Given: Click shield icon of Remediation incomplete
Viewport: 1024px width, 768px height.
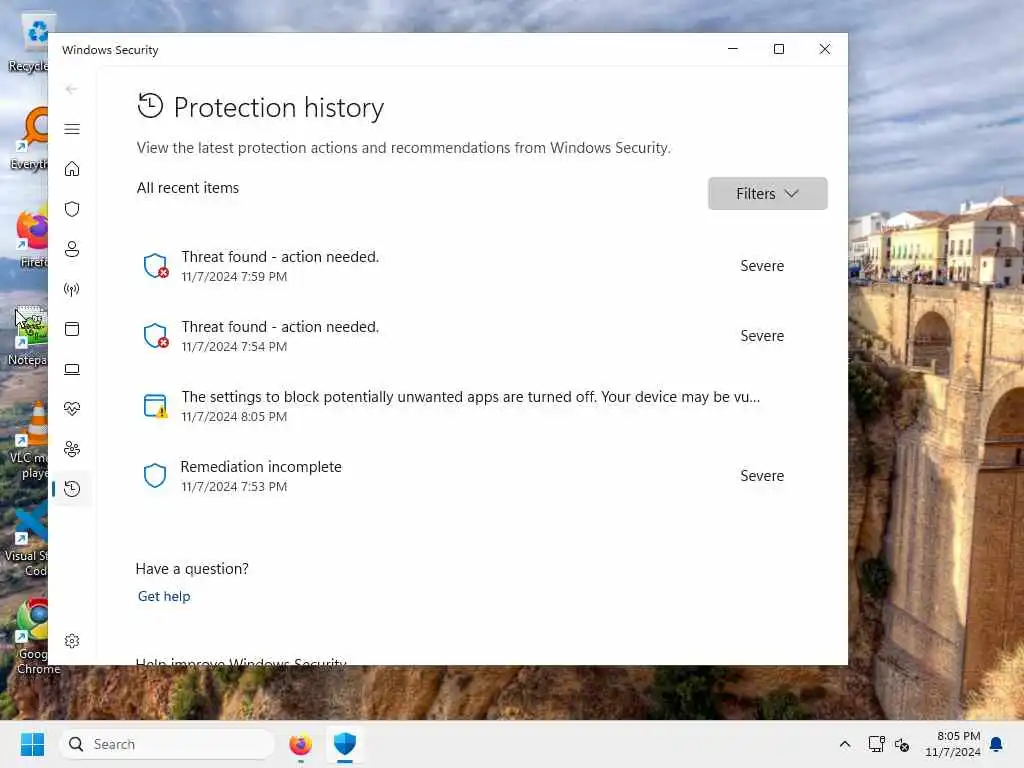Looking at the screenshot, I should [x=155, y=475].
